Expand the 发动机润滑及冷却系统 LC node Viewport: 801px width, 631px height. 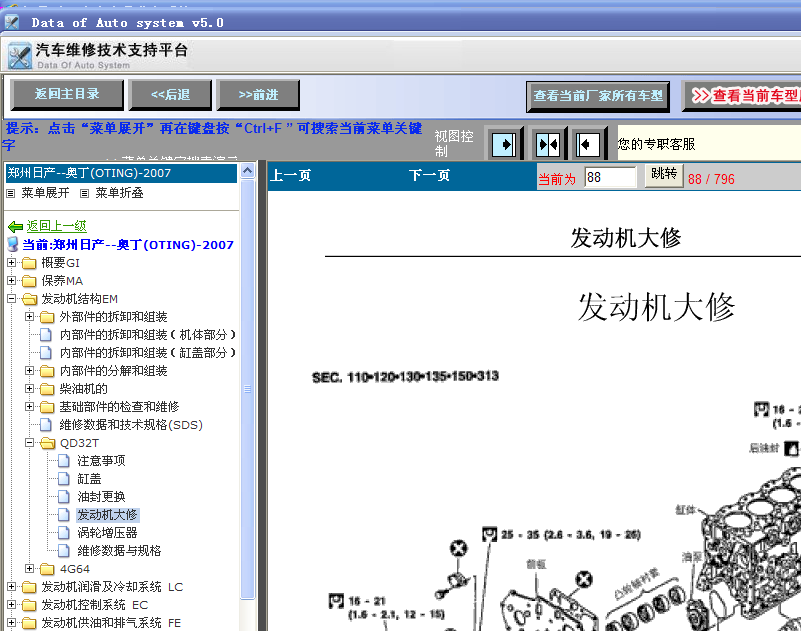(x=11, y=587)
